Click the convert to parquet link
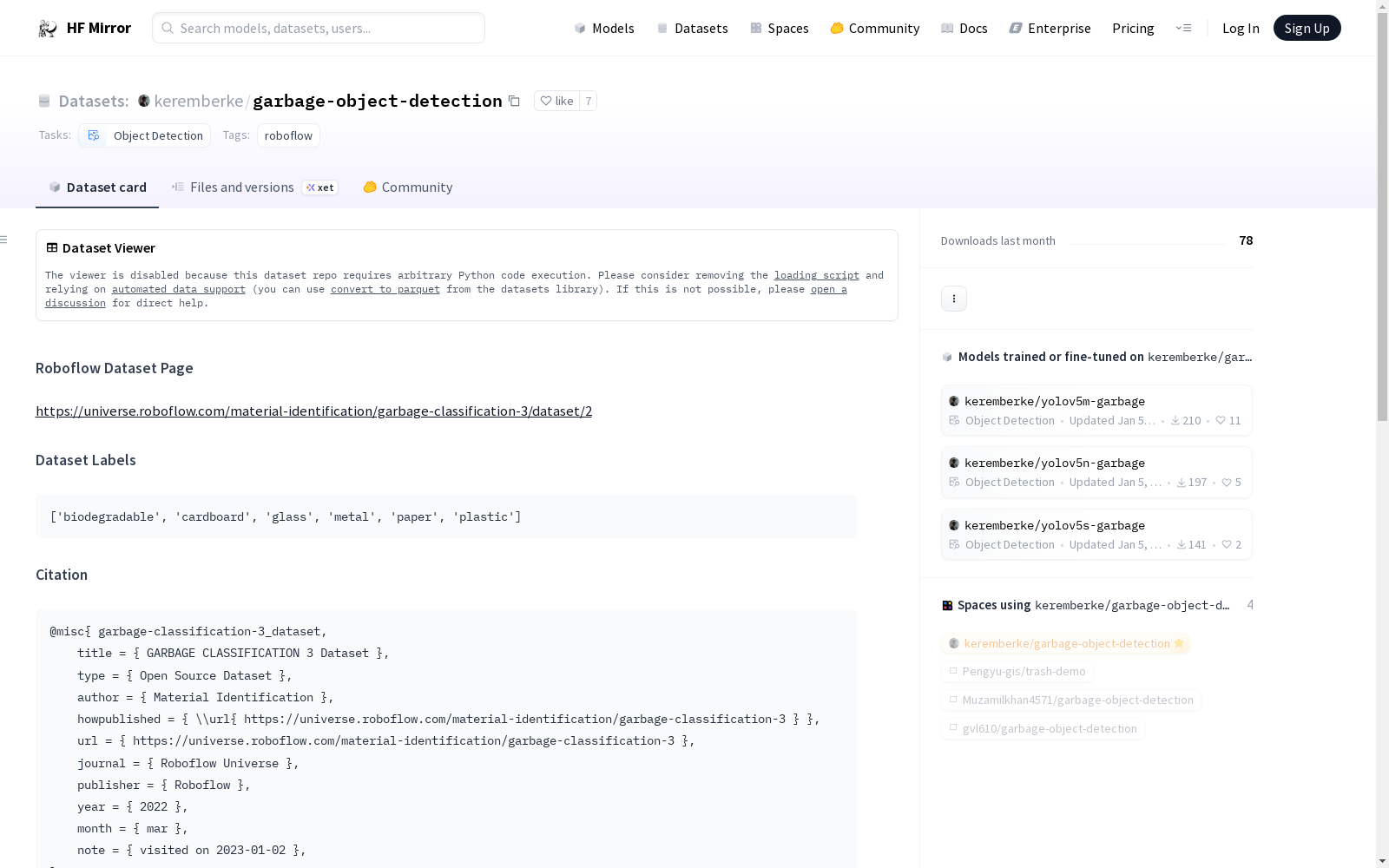Image resolution: width=1389 pixels, height=868 pixels. pos(385,289)
